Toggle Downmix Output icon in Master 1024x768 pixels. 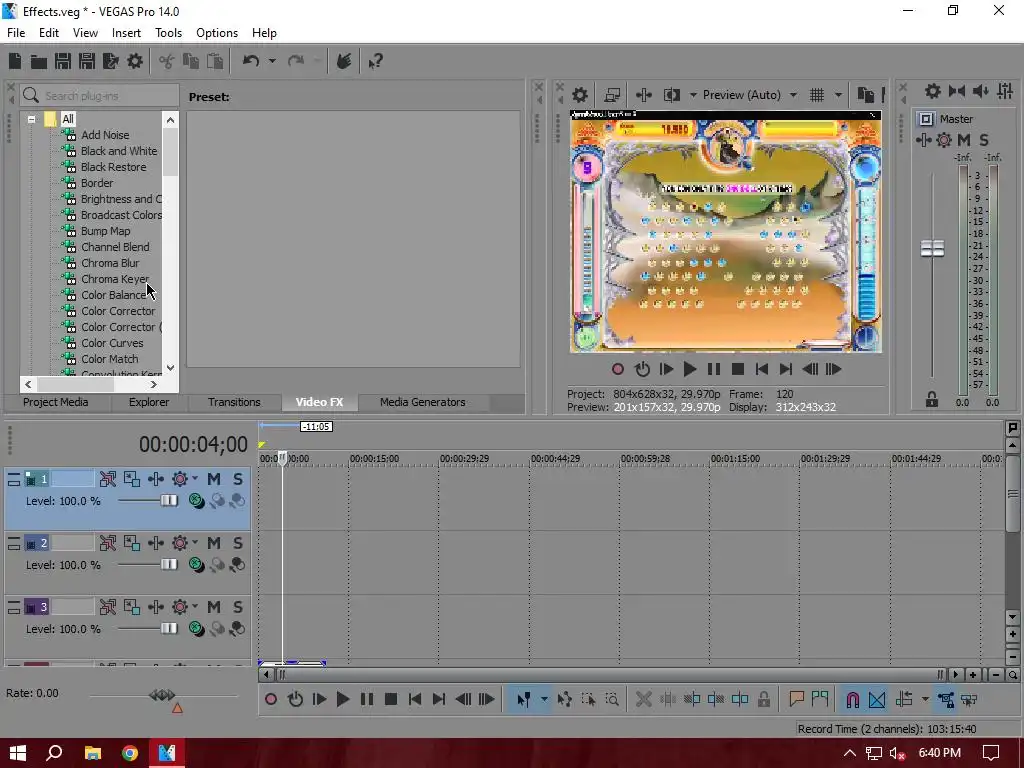point(957,91)
